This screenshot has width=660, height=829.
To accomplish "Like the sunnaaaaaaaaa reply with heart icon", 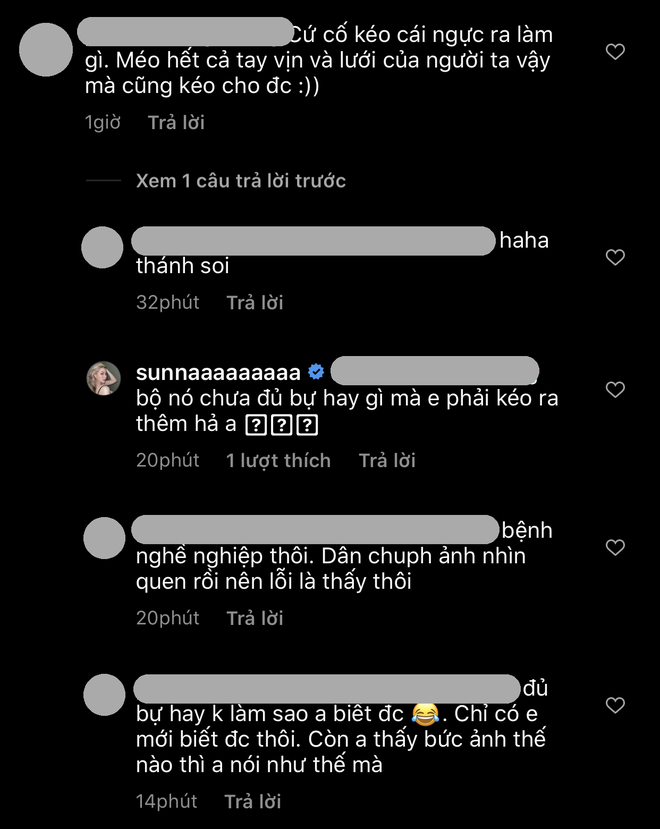I will tap(615, 390).
